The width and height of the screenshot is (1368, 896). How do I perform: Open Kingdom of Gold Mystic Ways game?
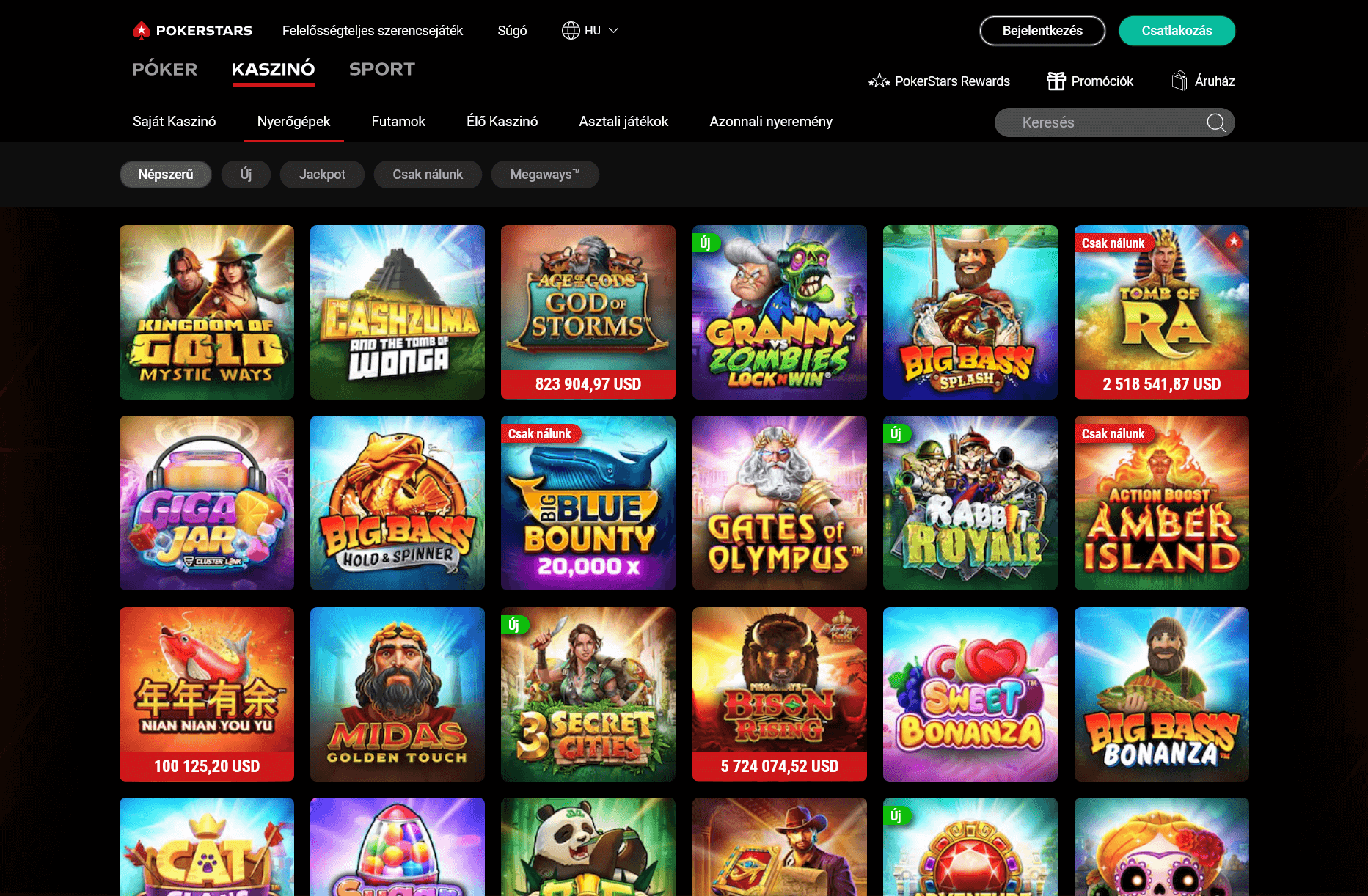pyautogui.click(x=207, y=312)
